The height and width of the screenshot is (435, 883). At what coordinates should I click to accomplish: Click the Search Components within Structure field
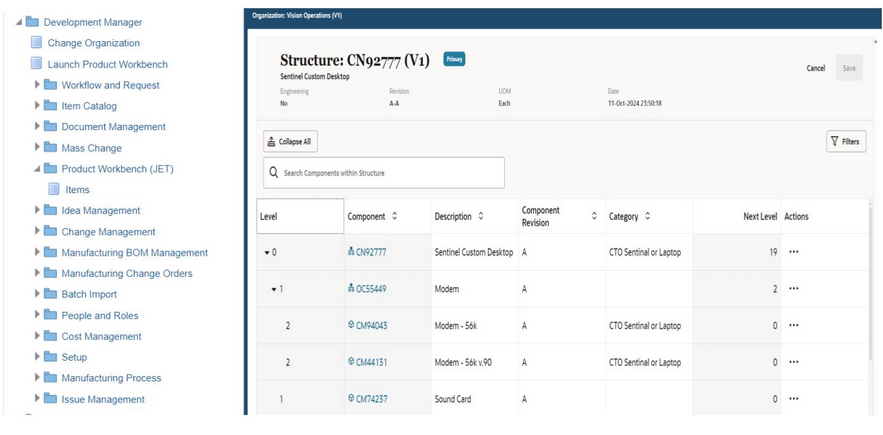[x=384, y=173]
